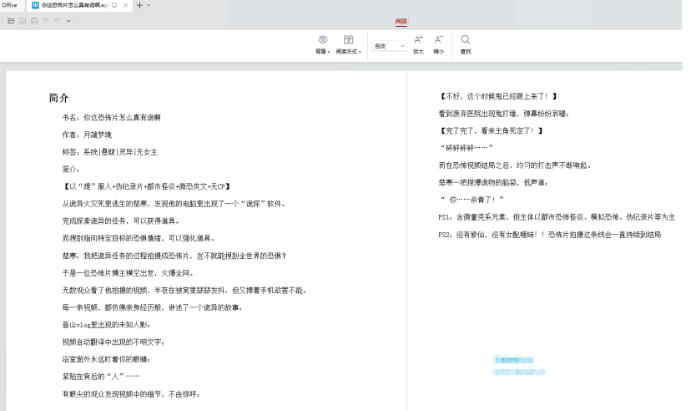Click the save icon in quick toolbar

click(x=23, y=21)
